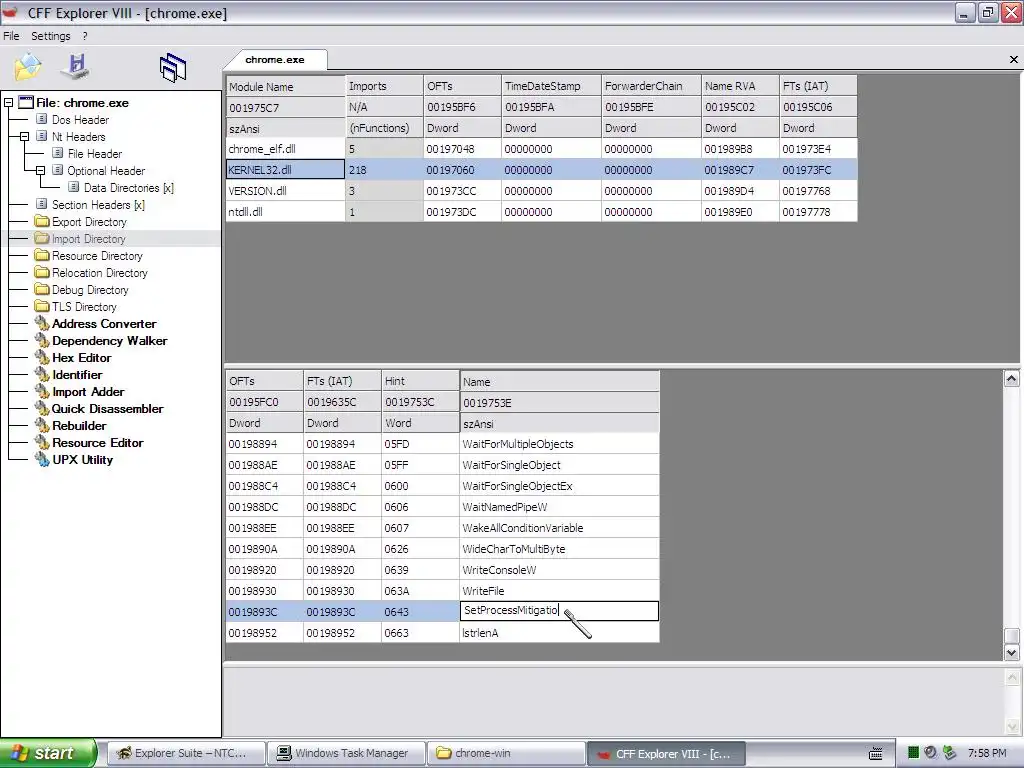Select the Dos Header icon in tree
The height and width of the screenshot is (768, 1024).
[42, 119]
